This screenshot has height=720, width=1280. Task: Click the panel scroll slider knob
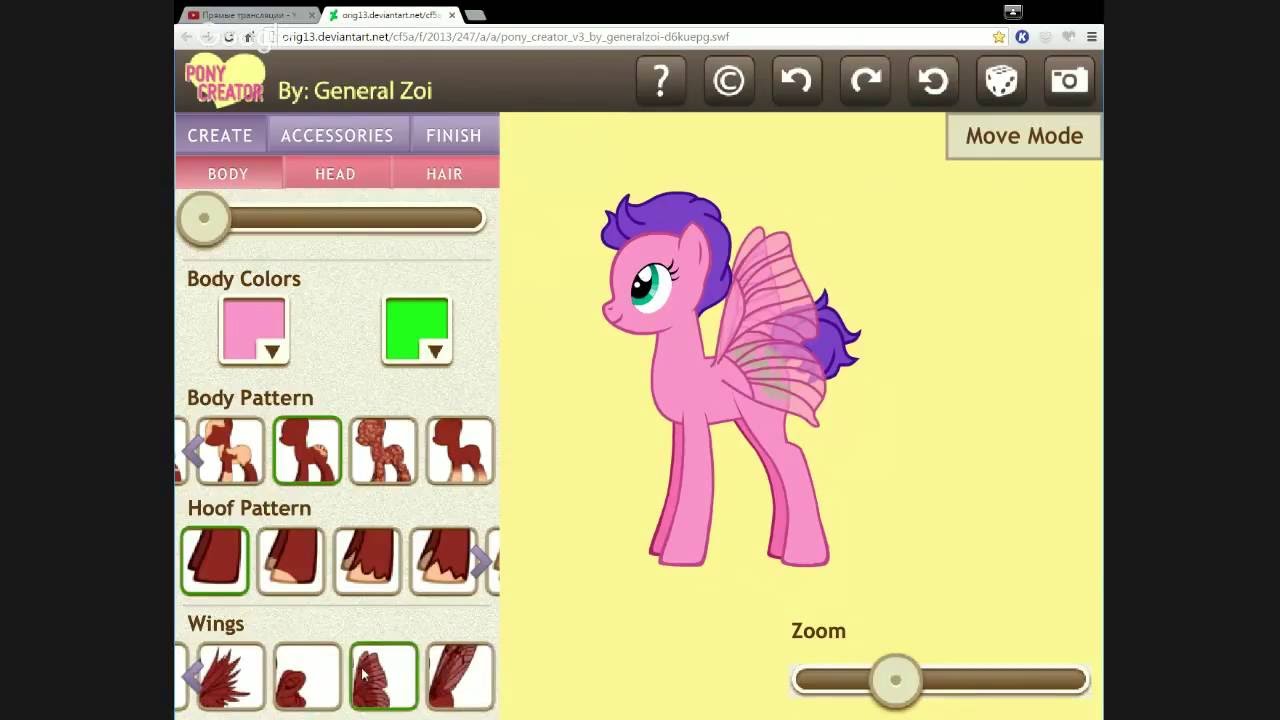coord(204,218)
